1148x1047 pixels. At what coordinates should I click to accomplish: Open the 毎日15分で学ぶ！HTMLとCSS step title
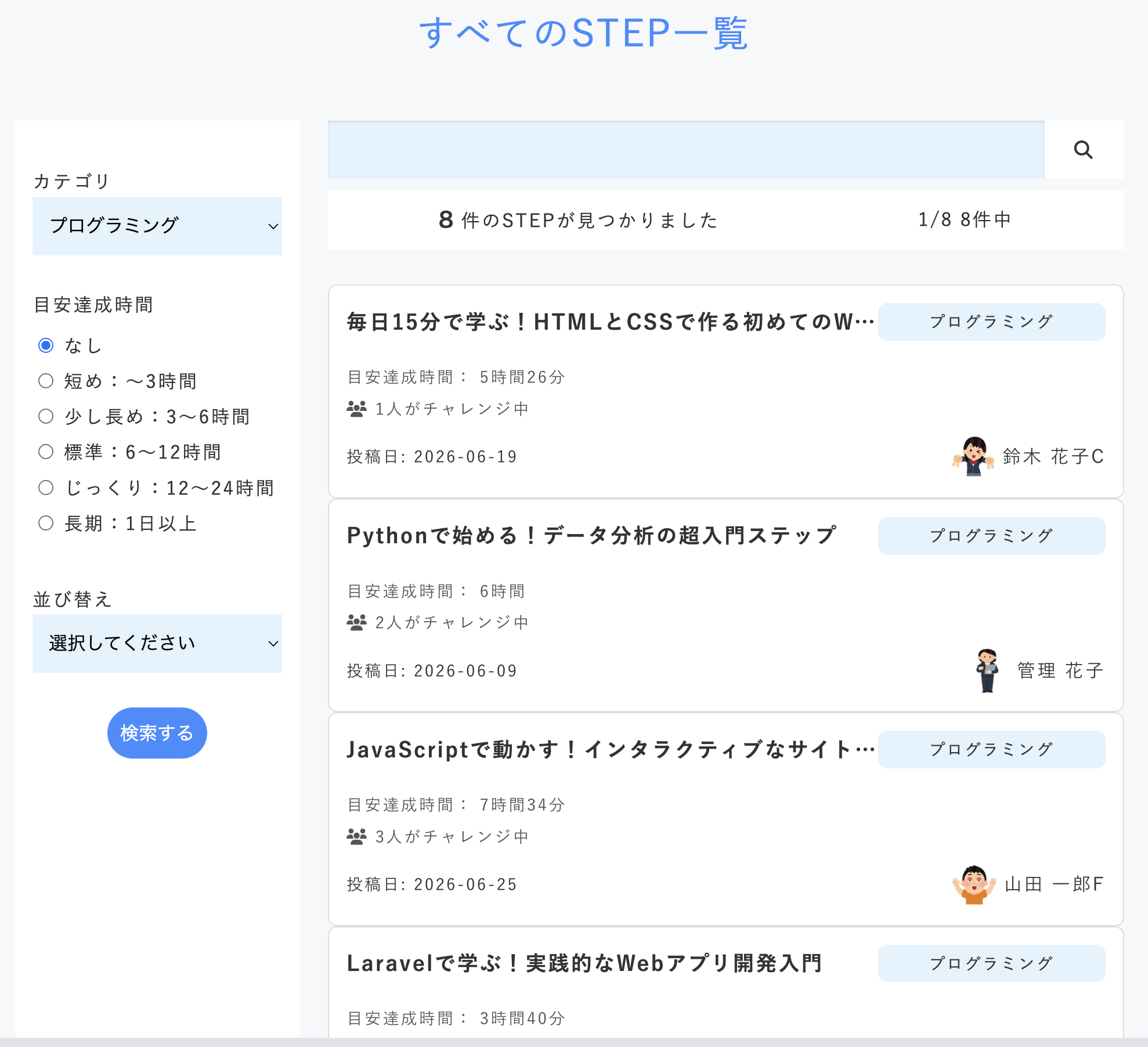point(611,322)
